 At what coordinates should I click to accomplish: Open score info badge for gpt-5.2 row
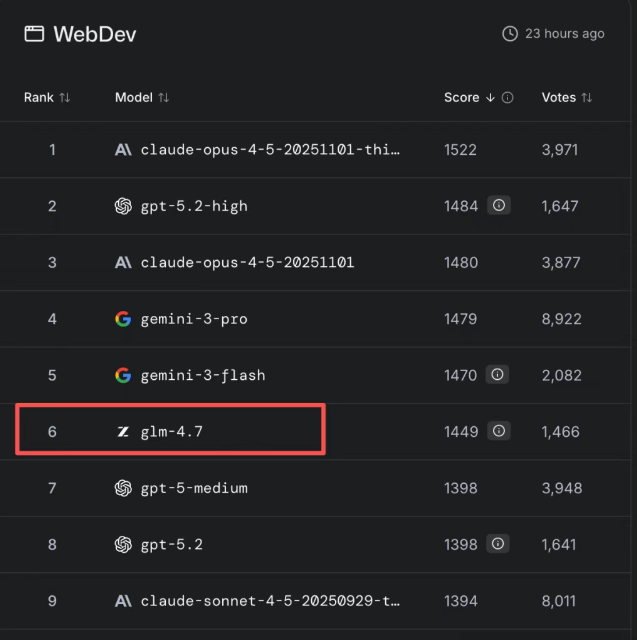(x=497, y=544)
